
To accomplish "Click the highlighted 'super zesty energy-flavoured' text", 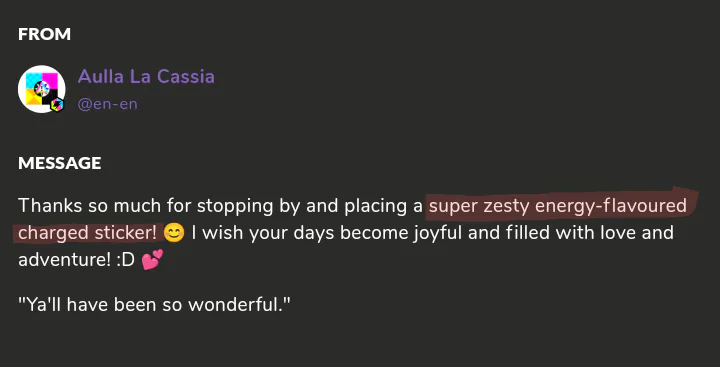I will coord(558,206).
